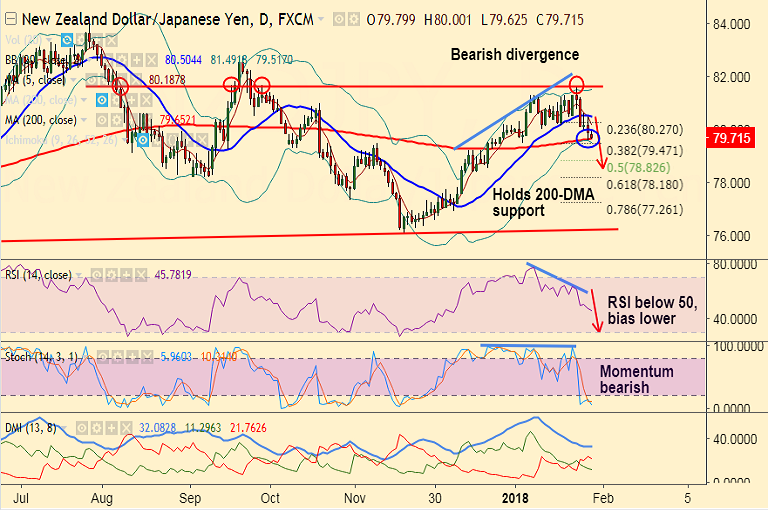The image size is (768, 513).
Task: Click the Ichimoku (9, 26, 52, 26) label
Action: (x=61, y=140)
